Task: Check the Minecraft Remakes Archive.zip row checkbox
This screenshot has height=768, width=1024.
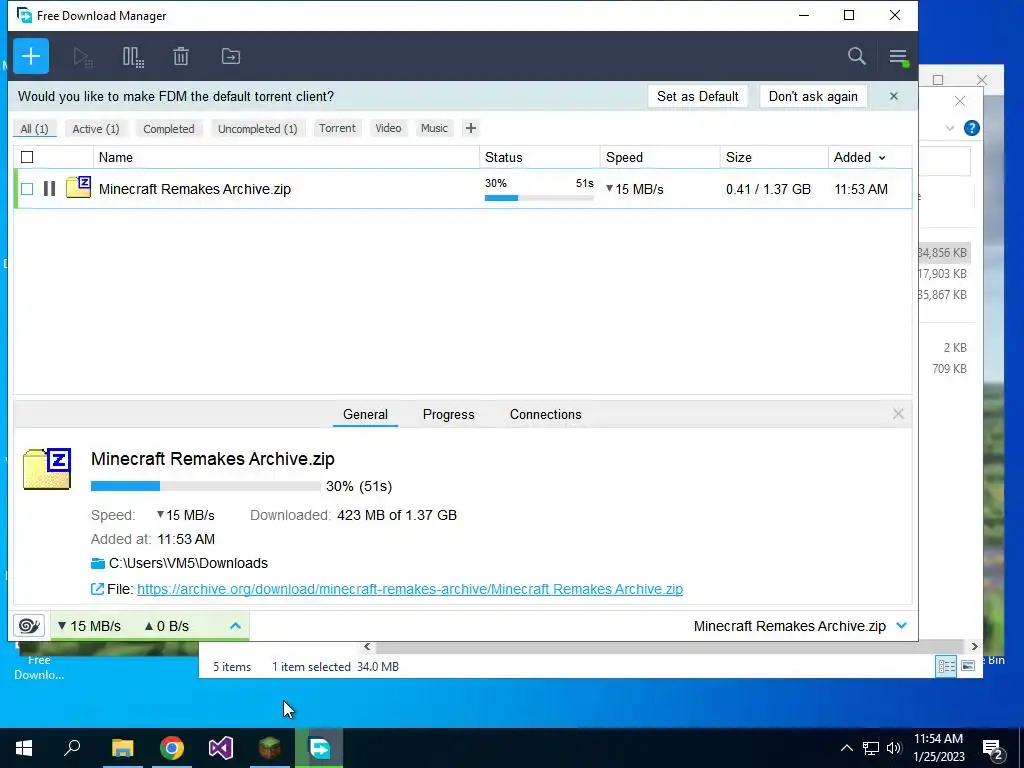Action: click(x=27, y=189)
